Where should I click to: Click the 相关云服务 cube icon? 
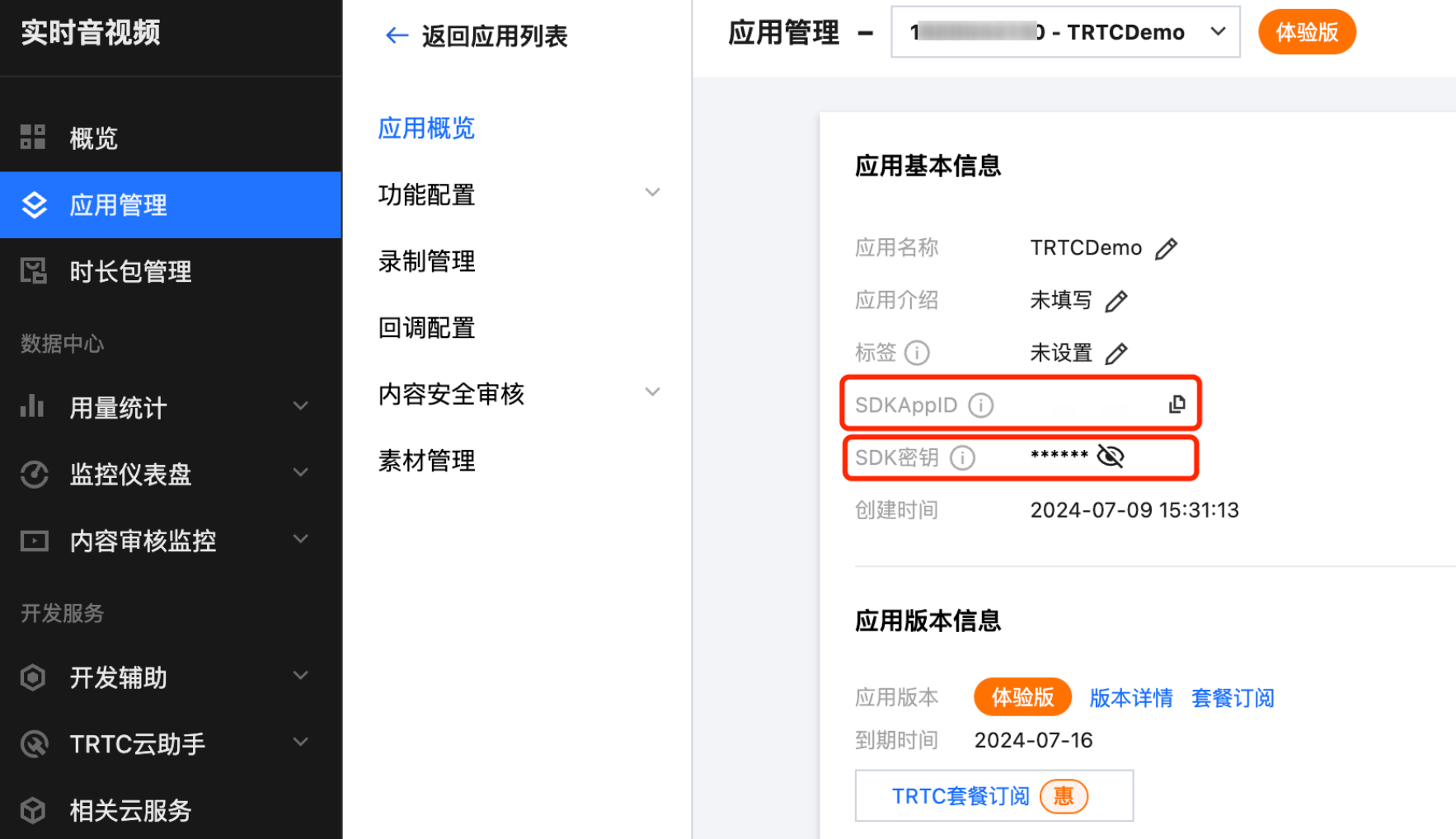pyautogui.click(x=33, y=811)
